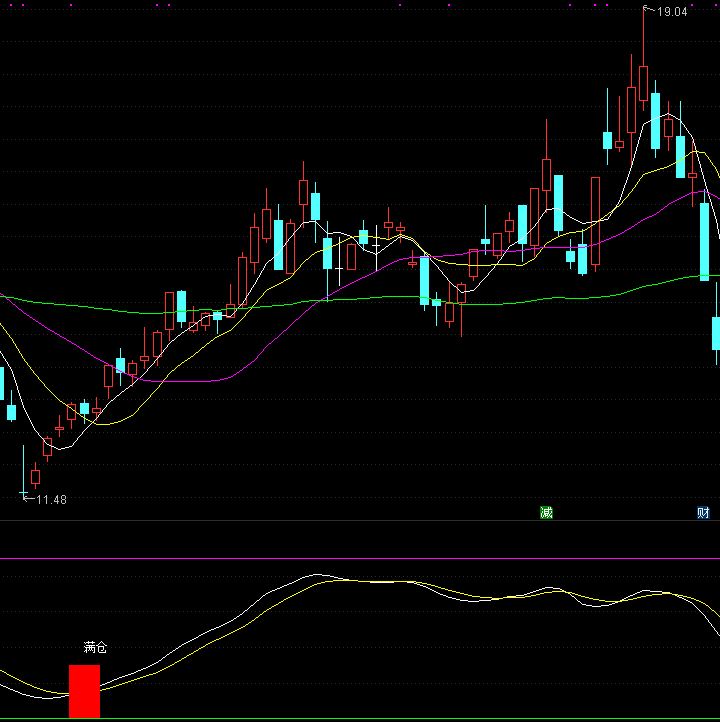
Task: Click the green 减 info marker
Action: tap(546, 512)
